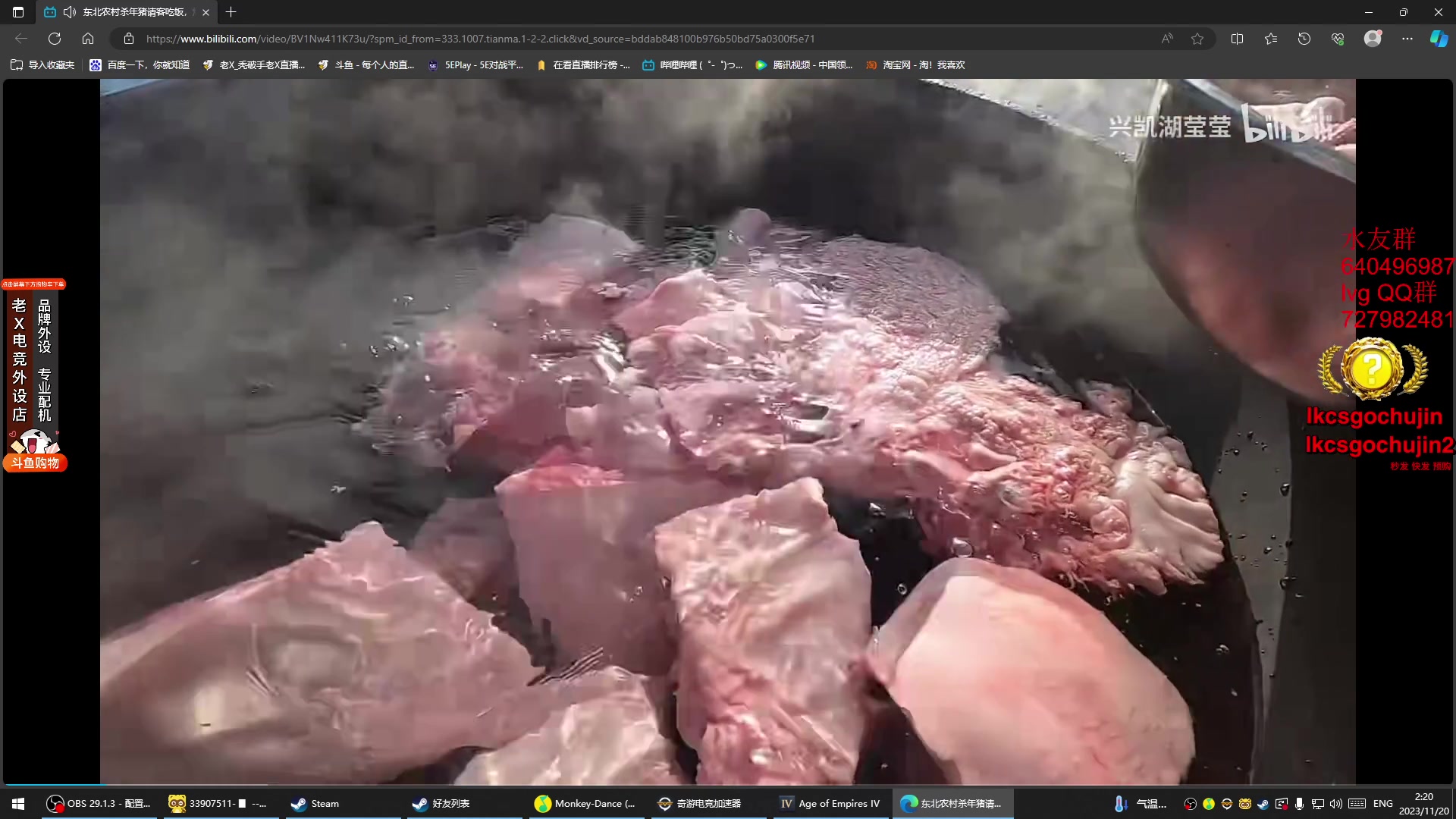This screenshot has height=819, width=1456.
Task: Open the tab actions menu
Action: pos(18,12)
